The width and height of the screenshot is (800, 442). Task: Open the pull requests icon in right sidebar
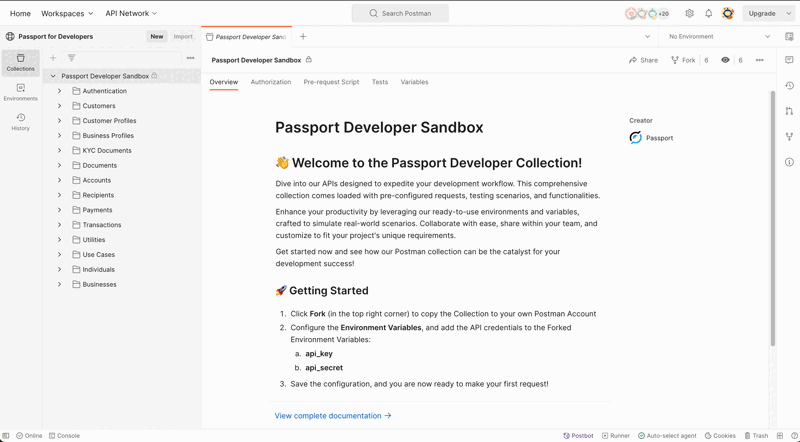click(789, 111)
